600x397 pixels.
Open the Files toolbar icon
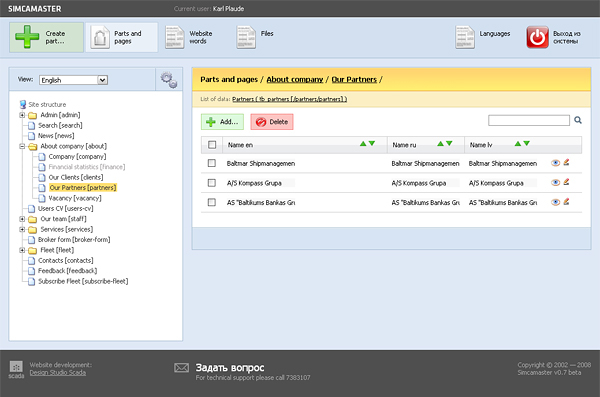(x=246, y=37)
